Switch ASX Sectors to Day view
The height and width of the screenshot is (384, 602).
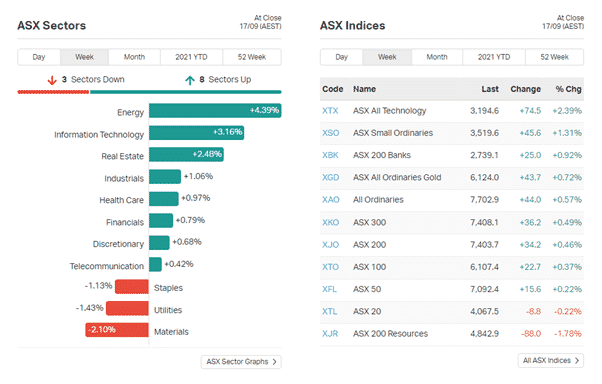click(39, 57)
